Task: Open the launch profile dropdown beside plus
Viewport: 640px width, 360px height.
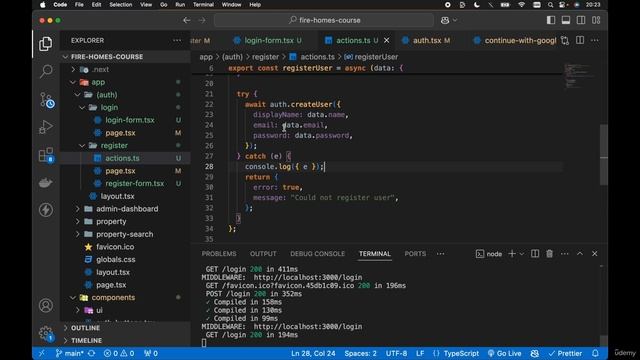Action: tap(522, 254)
